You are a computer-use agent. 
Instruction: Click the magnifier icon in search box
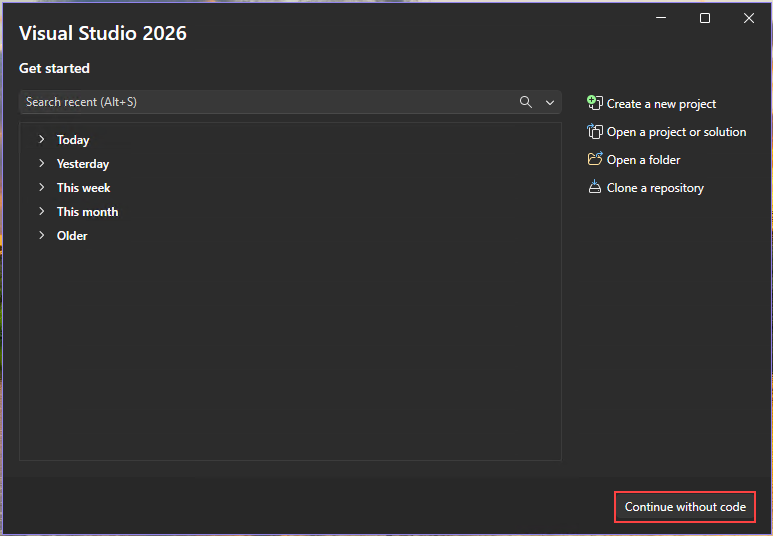[x=526, y=102]
